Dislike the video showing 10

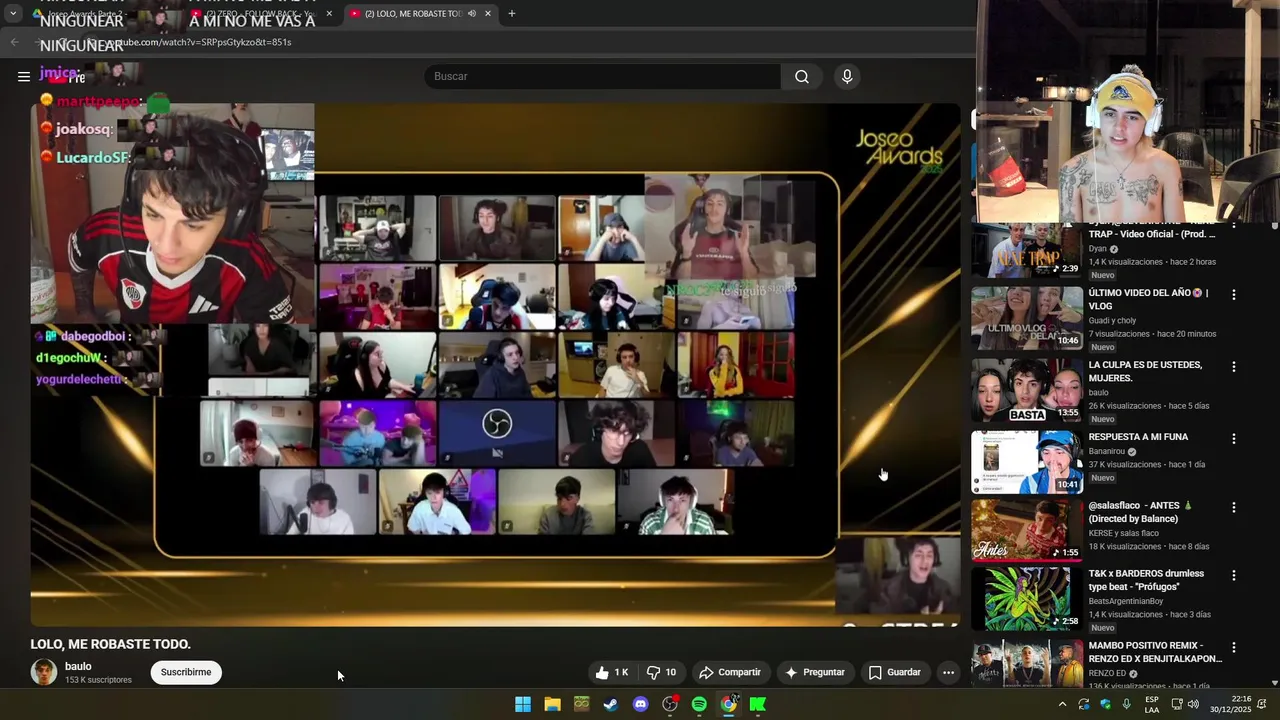pyautogui.click(x=662, y=672)
